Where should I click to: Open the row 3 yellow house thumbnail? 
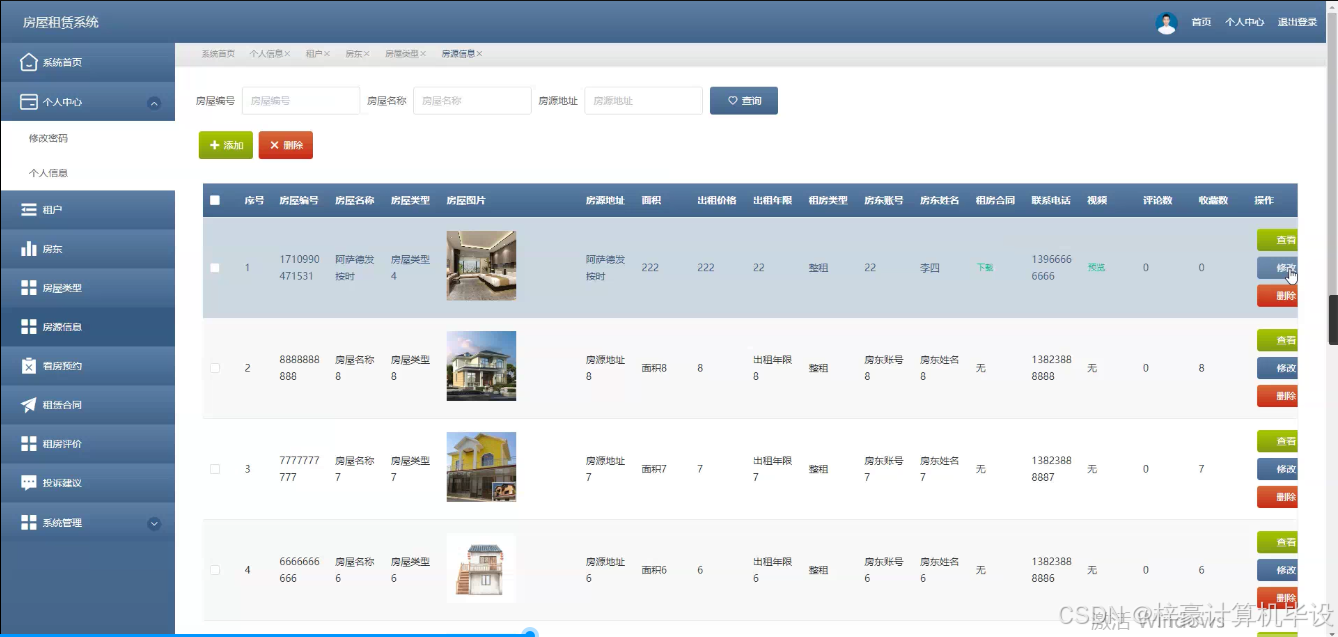click(481, 467)
